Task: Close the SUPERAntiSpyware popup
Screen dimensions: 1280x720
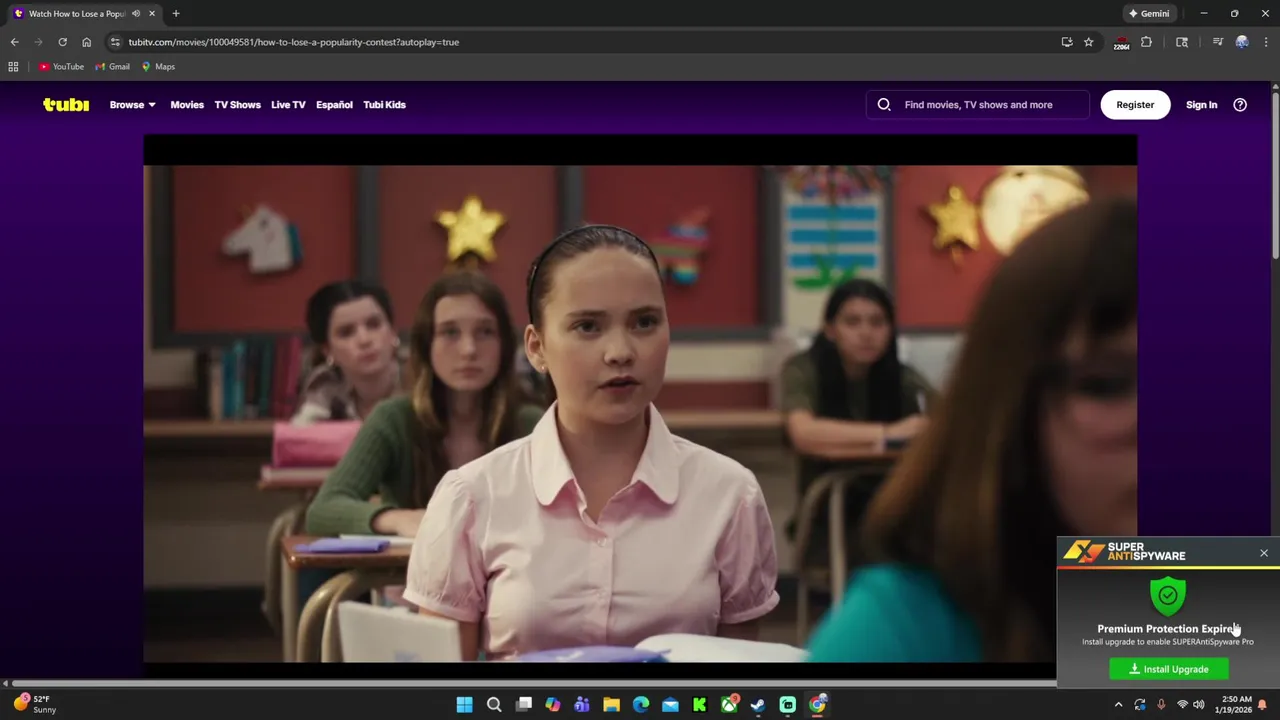Action: pos(1264,553)
